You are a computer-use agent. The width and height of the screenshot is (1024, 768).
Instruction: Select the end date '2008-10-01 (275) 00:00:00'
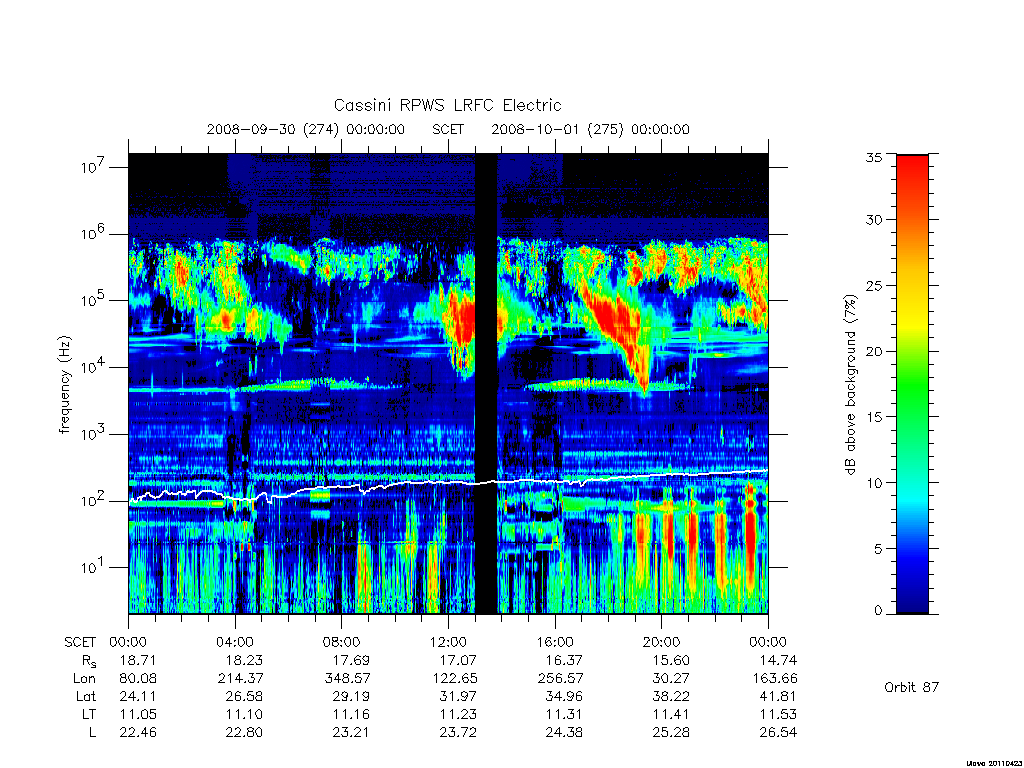click(x=590, y=129)
